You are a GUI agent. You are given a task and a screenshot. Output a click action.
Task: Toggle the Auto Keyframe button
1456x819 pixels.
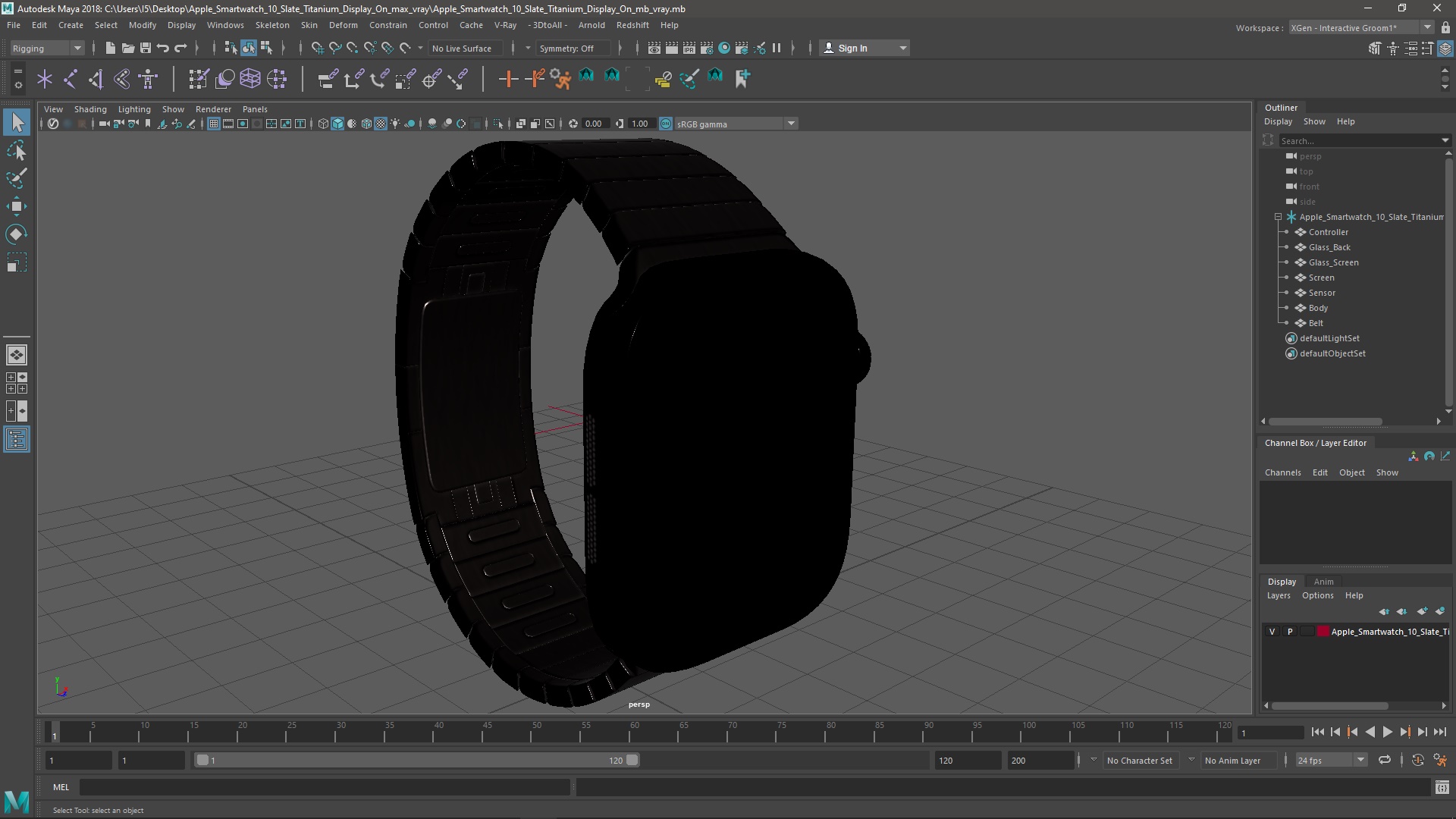(1417, 760)
